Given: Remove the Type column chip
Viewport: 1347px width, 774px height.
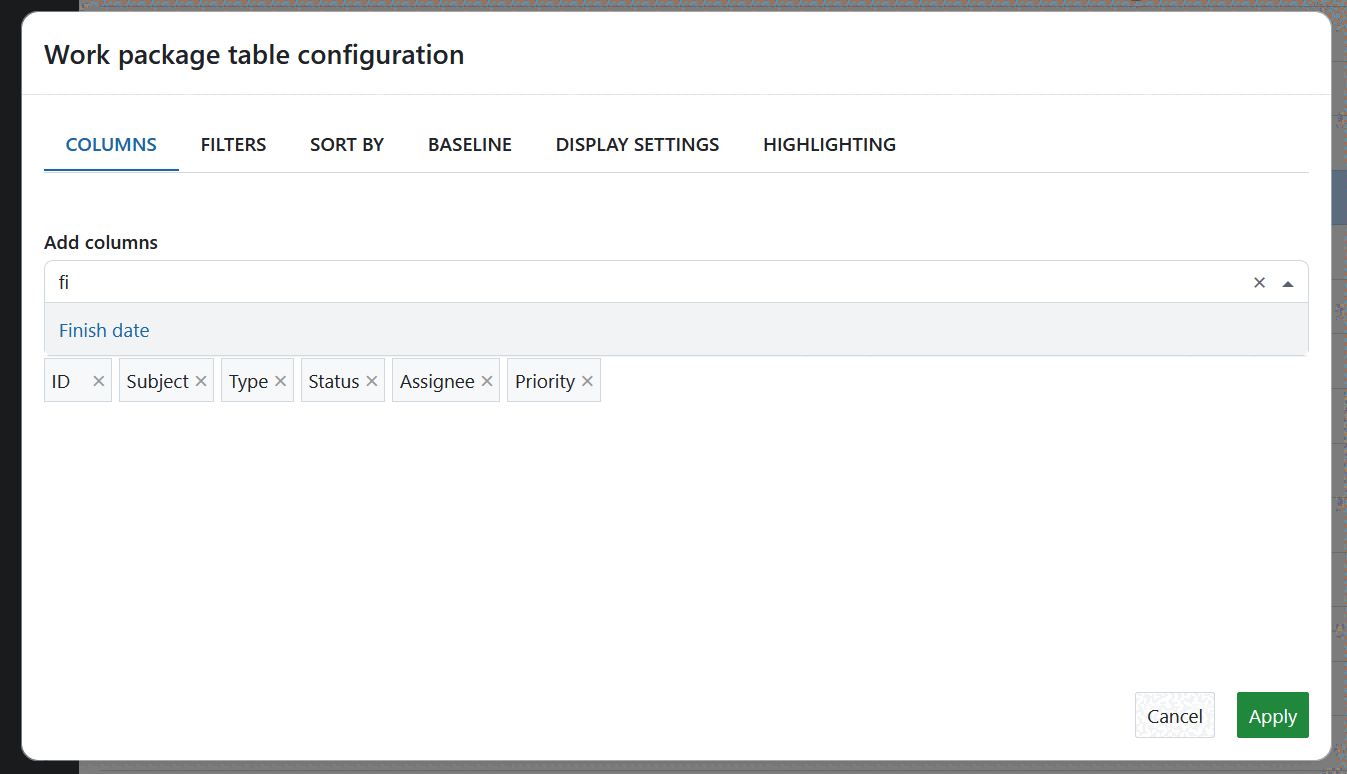Looking at the screenshot, I should (282, 380).
